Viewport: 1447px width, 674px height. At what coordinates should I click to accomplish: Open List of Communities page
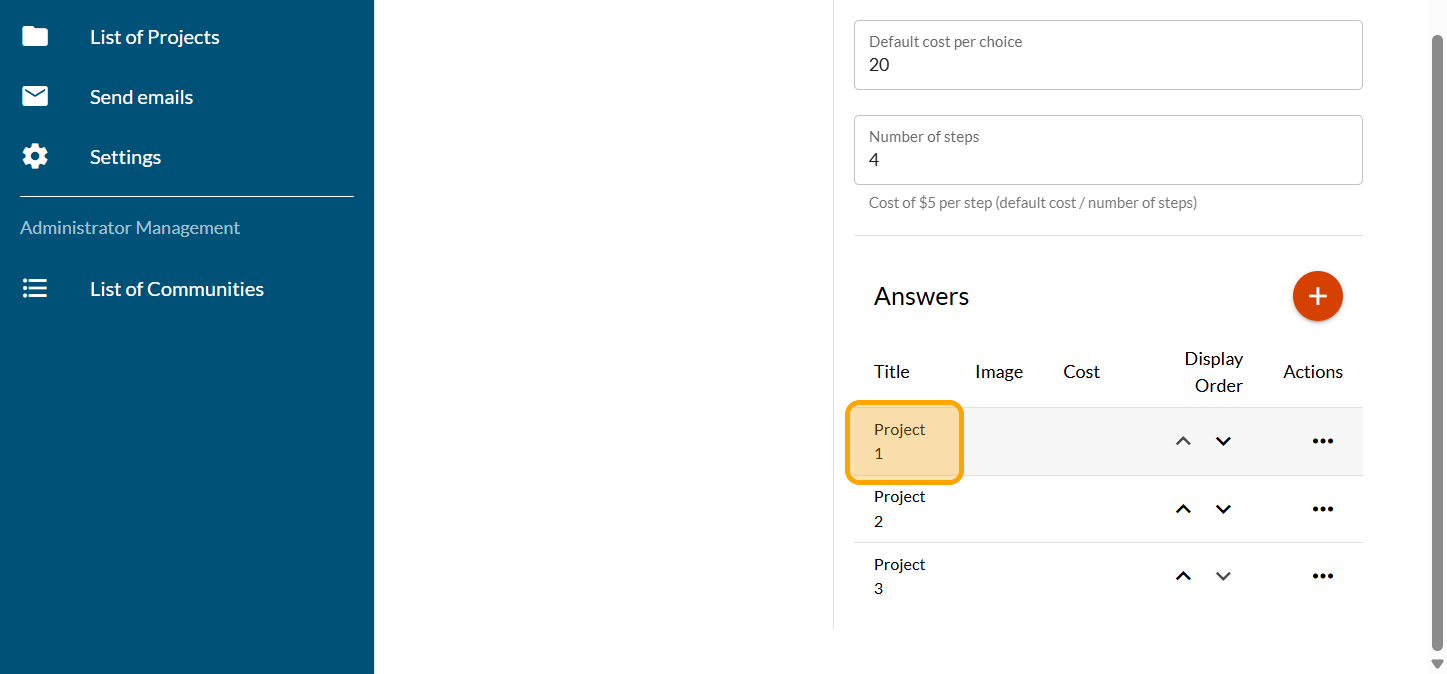pyautogui.click(x=177, y=289)
